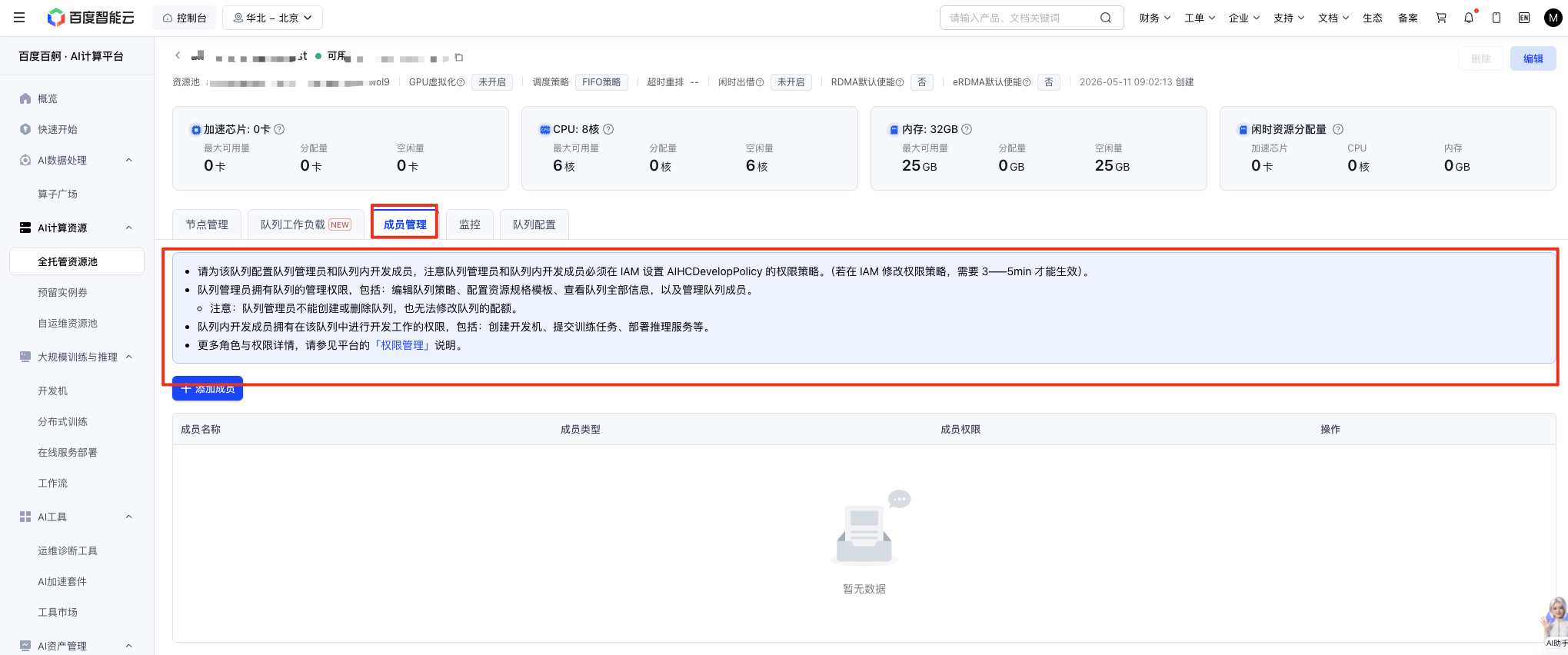This screenshot has height=655, width=1568.
Task: Show help next to GPU虚拟化
Action: (461, 82)
